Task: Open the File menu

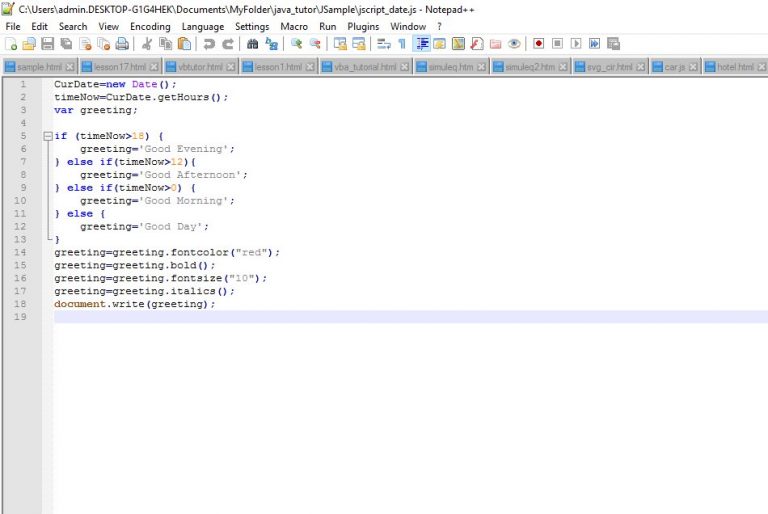Action: (13, 26)
